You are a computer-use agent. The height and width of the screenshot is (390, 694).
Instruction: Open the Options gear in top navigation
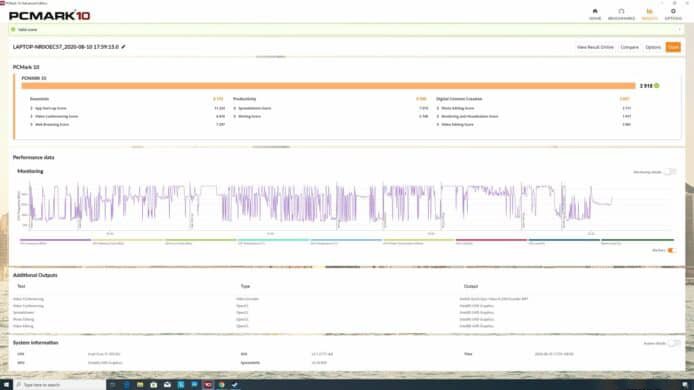click(x=673, y=14)
